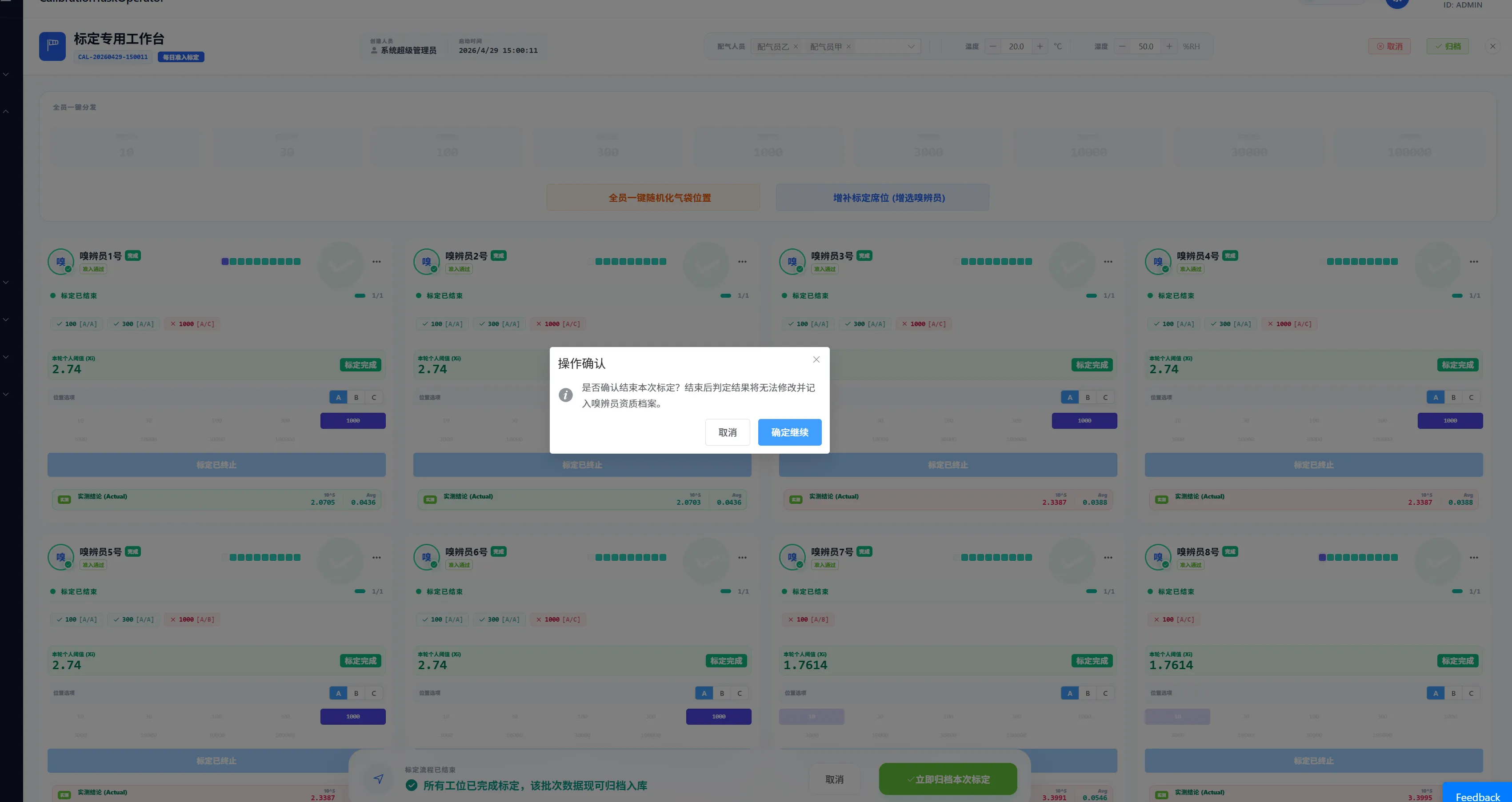Open more options menu for 嗅辨员7号

[x=1108, y=557]
